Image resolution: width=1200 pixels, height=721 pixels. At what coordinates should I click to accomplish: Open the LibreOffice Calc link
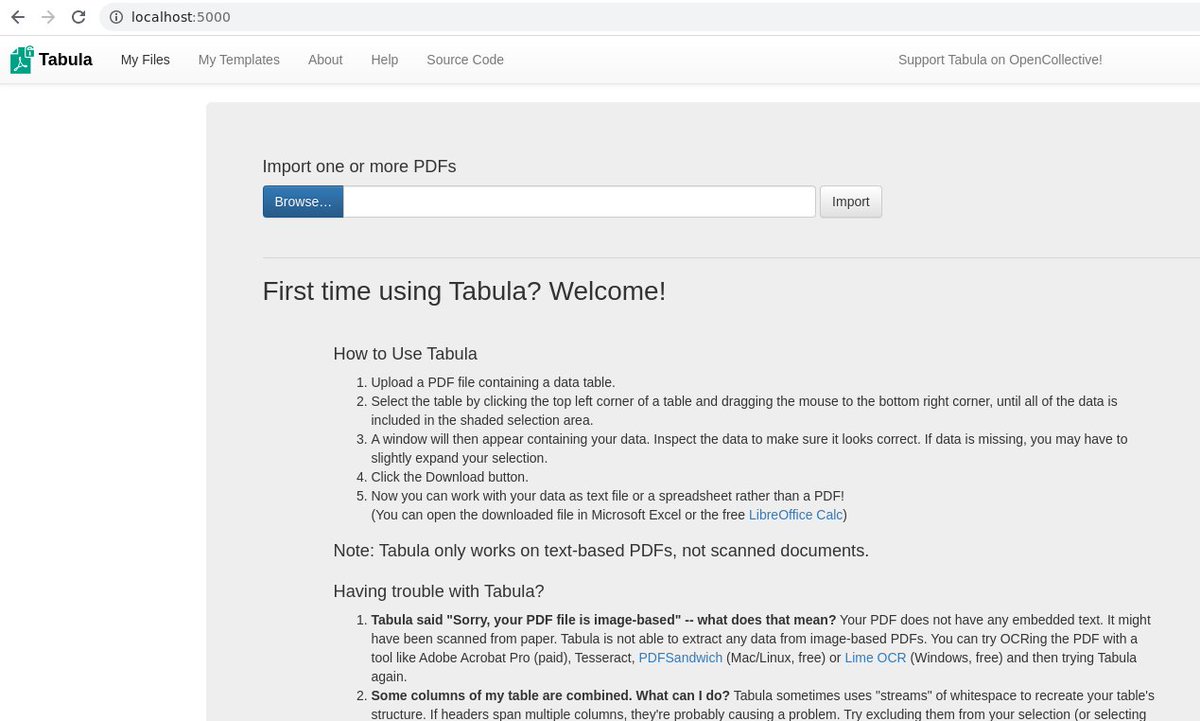point(795,514)
